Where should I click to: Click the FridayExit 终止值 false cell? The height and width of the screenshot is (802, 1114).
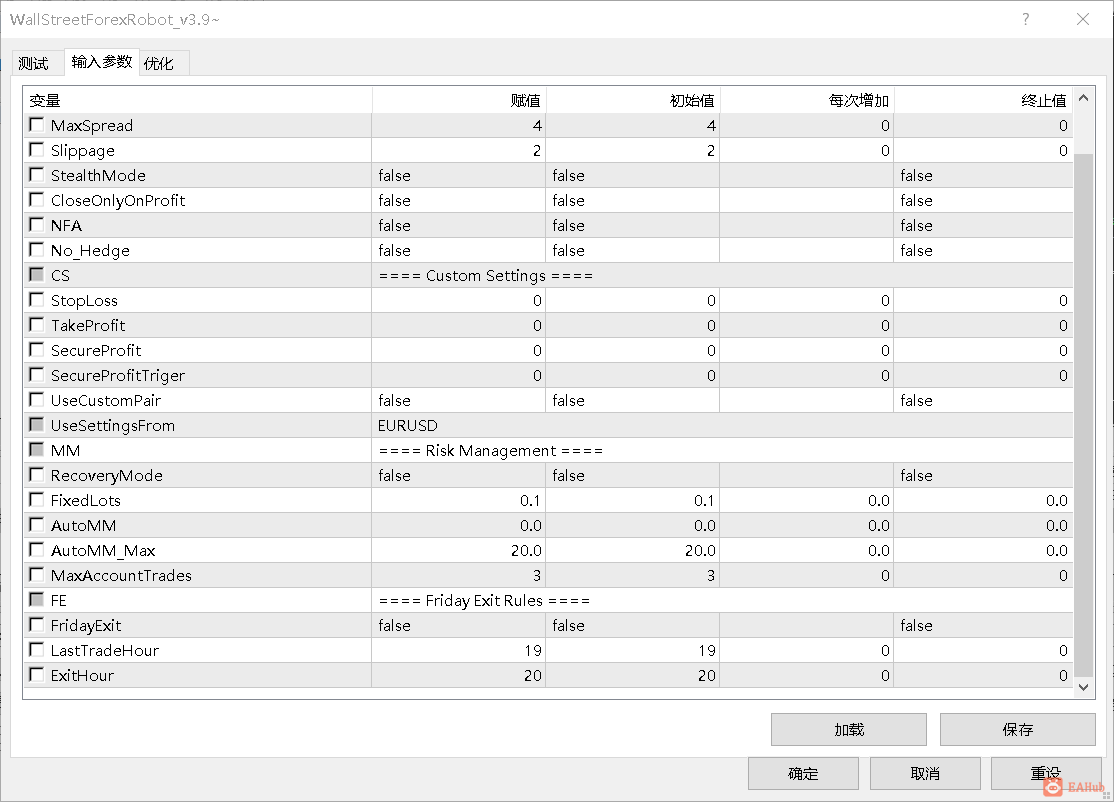pyautogui.click(x=983, y=625)
